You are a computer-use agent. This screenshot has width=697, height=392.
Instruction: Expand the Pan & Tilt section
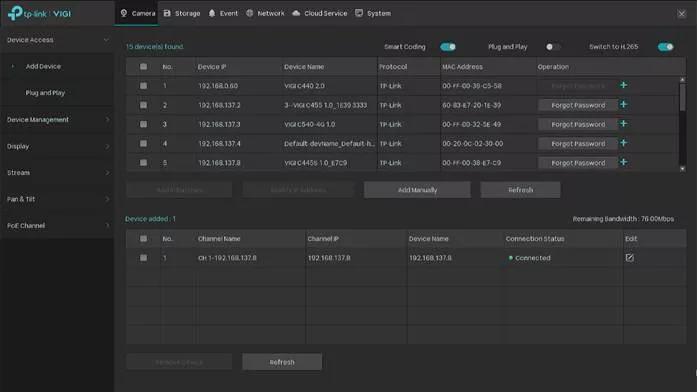pyautogui.click(x=57, y=199)
